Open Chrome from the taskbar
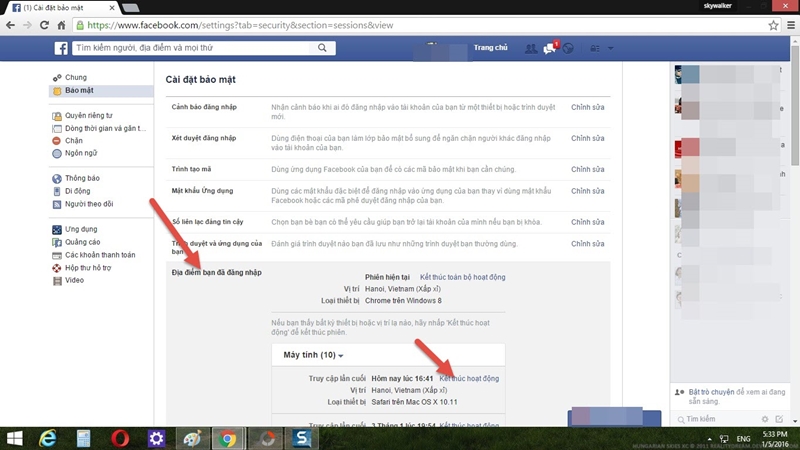This screenshot has width=800, height=450. point(228,438)
